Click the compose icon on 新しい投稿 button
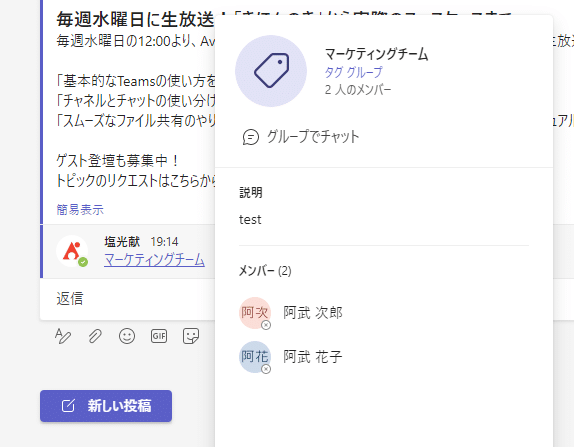This screenshot has width=574, height=447. 68,406
